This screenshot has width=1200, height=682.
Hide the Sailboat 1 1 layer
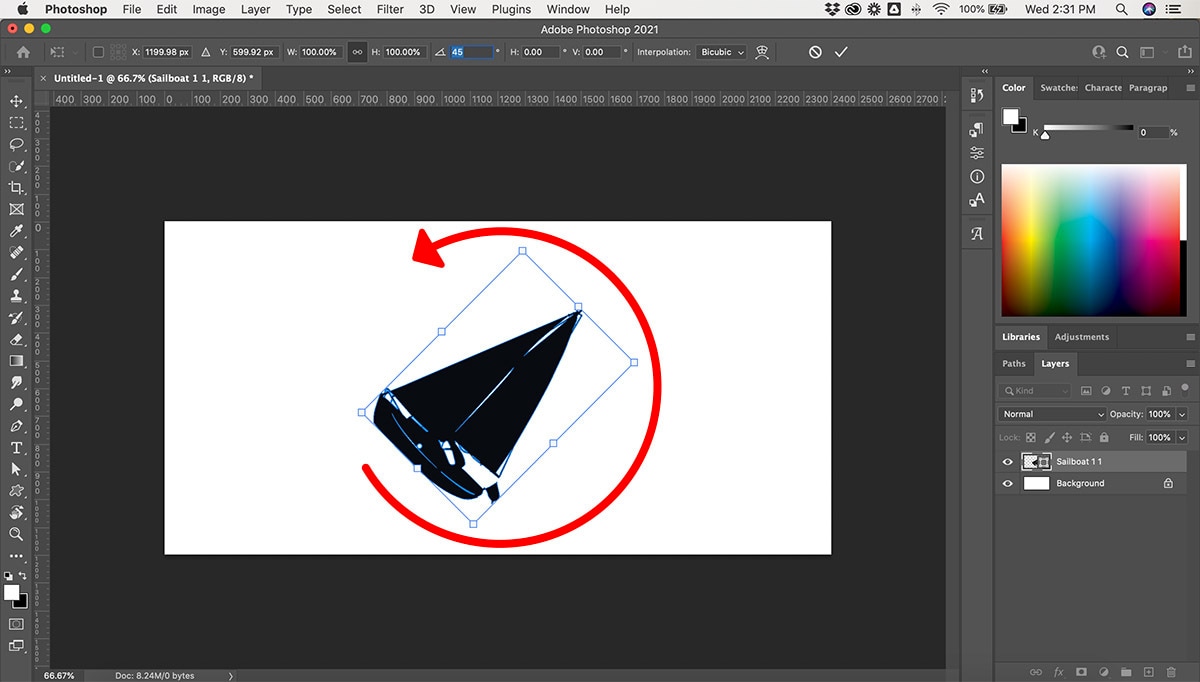[x=1007, y=462]
